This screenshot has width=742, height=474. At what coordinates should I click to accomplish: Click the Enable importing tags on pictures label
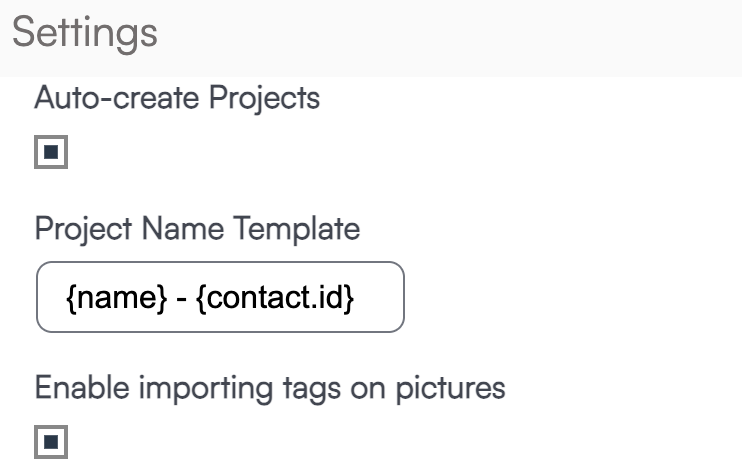[270, 387]
